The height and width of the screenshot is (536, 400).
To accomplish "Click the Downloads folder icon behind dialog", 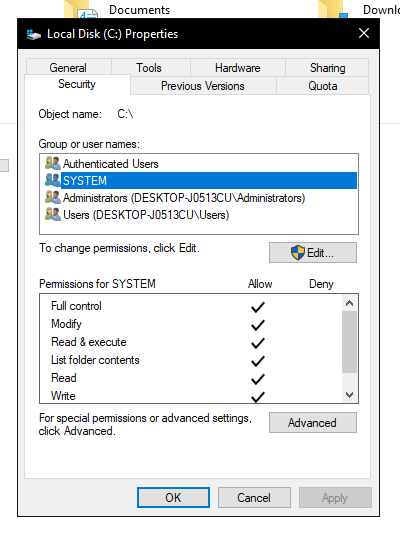I will pos(333,9).
